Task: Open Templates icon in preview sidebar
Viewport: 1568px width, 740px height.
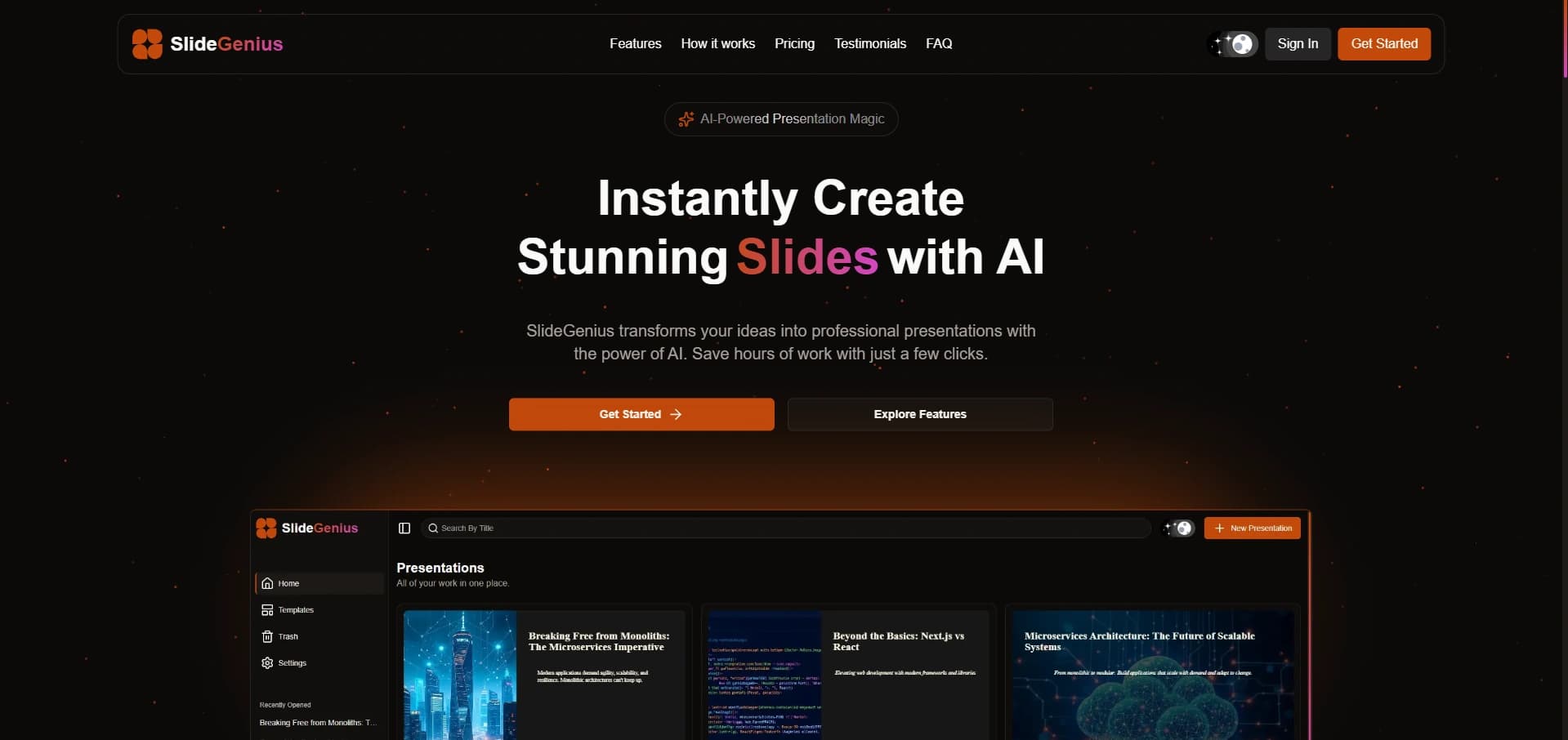Action: click(267, 610)
